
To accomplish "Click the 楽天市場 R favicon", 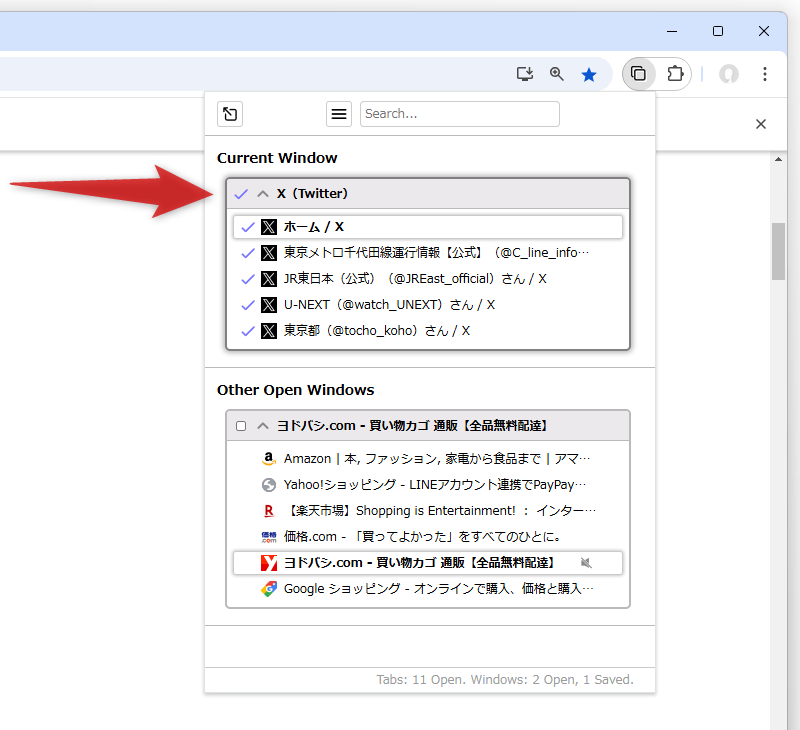I will (x=269, y=511).
